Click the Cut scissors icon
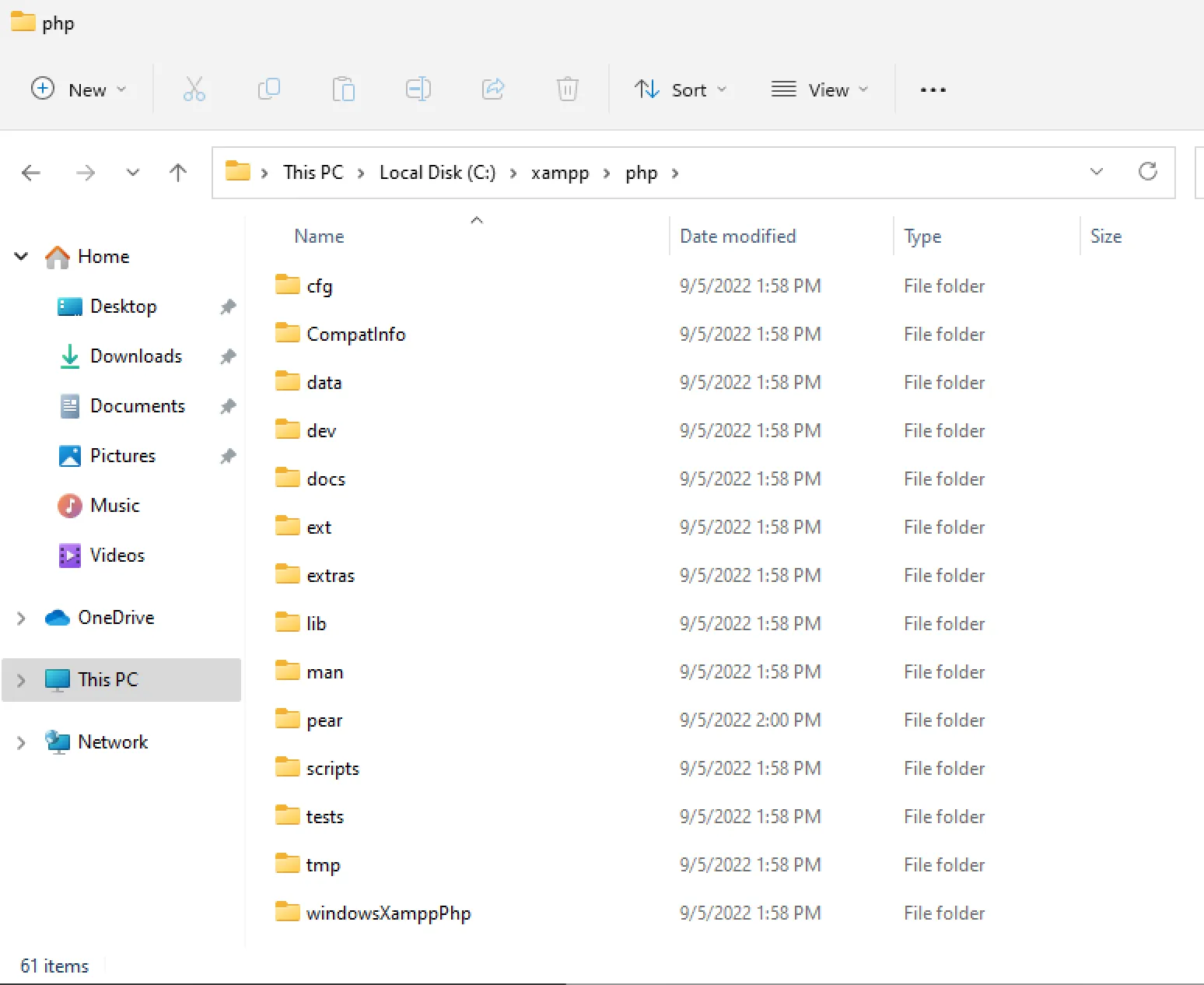Screen dimensions: 1204x985 pos(194,89)
